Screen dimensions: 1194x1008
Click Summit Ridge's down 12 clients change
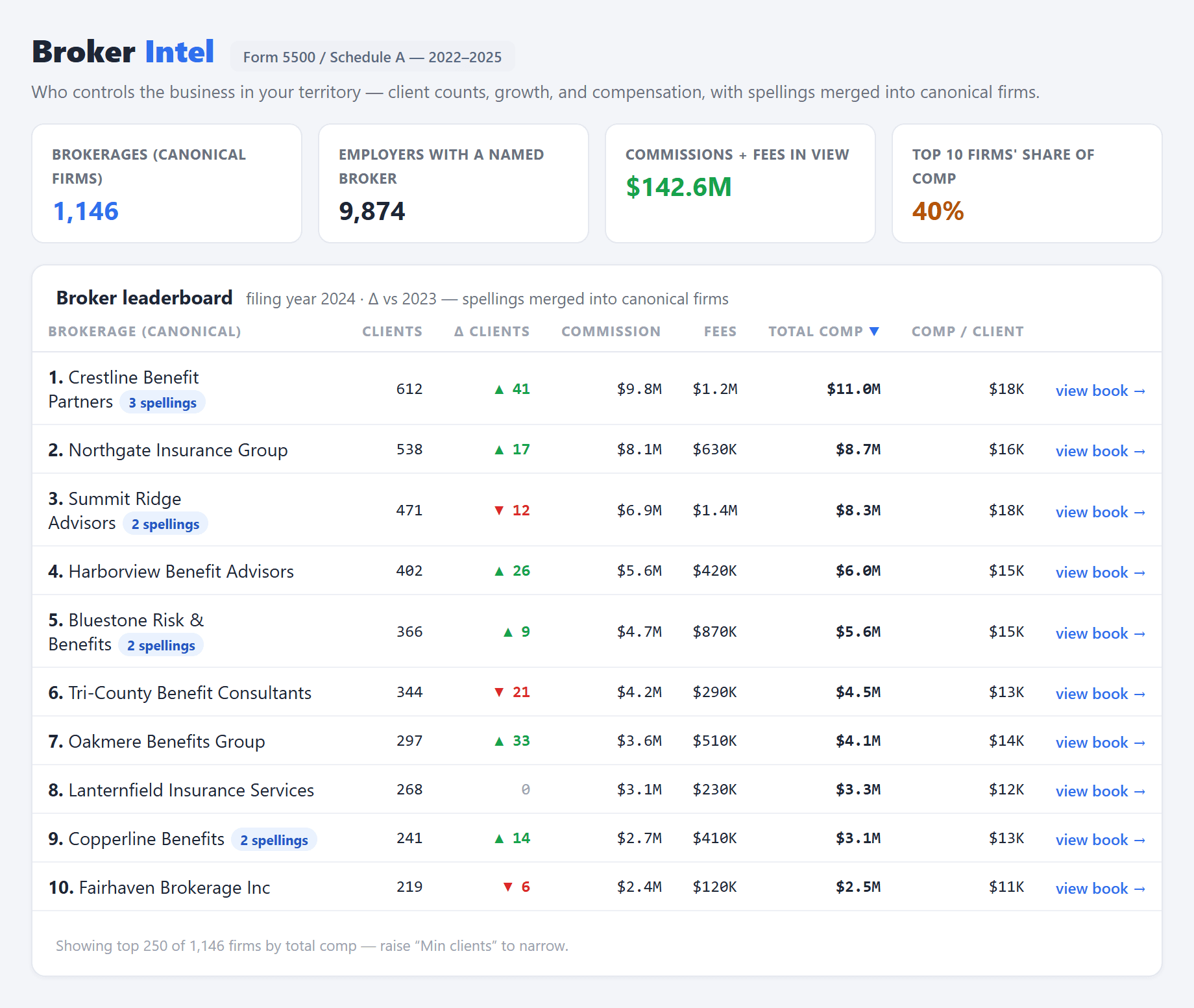512,510
